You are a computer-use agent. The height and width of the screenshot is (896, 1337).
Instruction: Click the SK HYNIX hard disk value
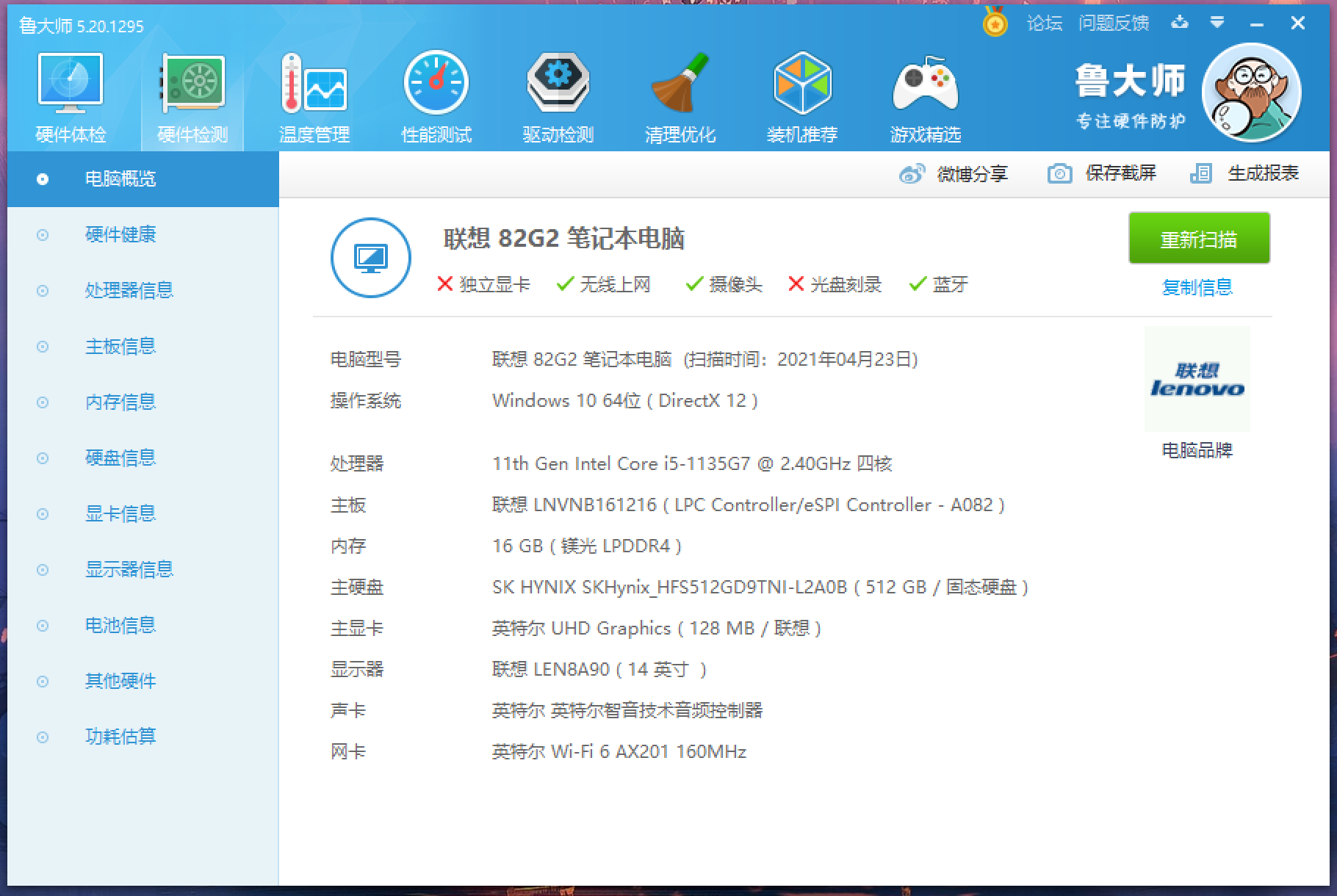click(x=760, y=588)
